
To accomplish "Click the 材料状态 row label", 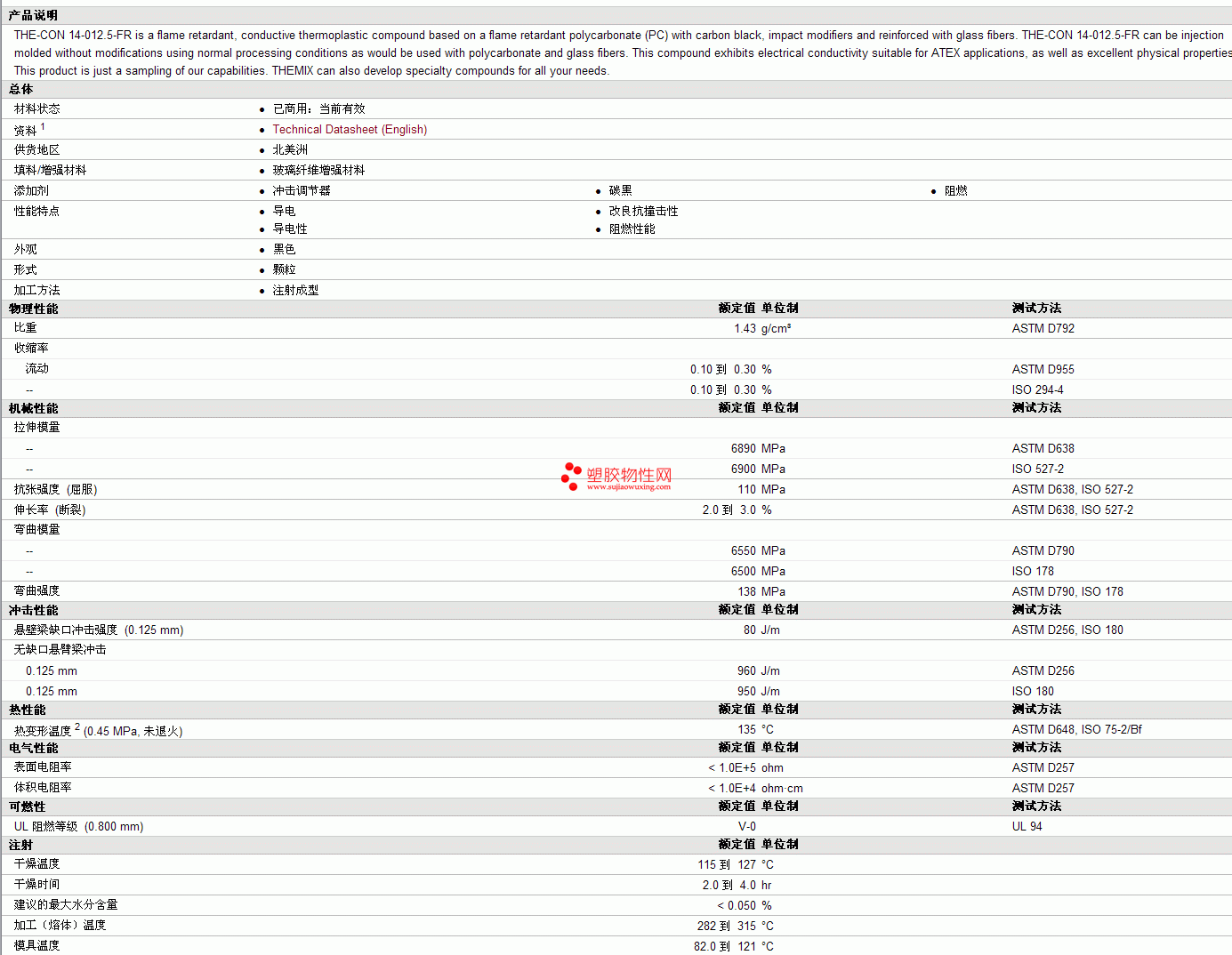I will point(37,109).
